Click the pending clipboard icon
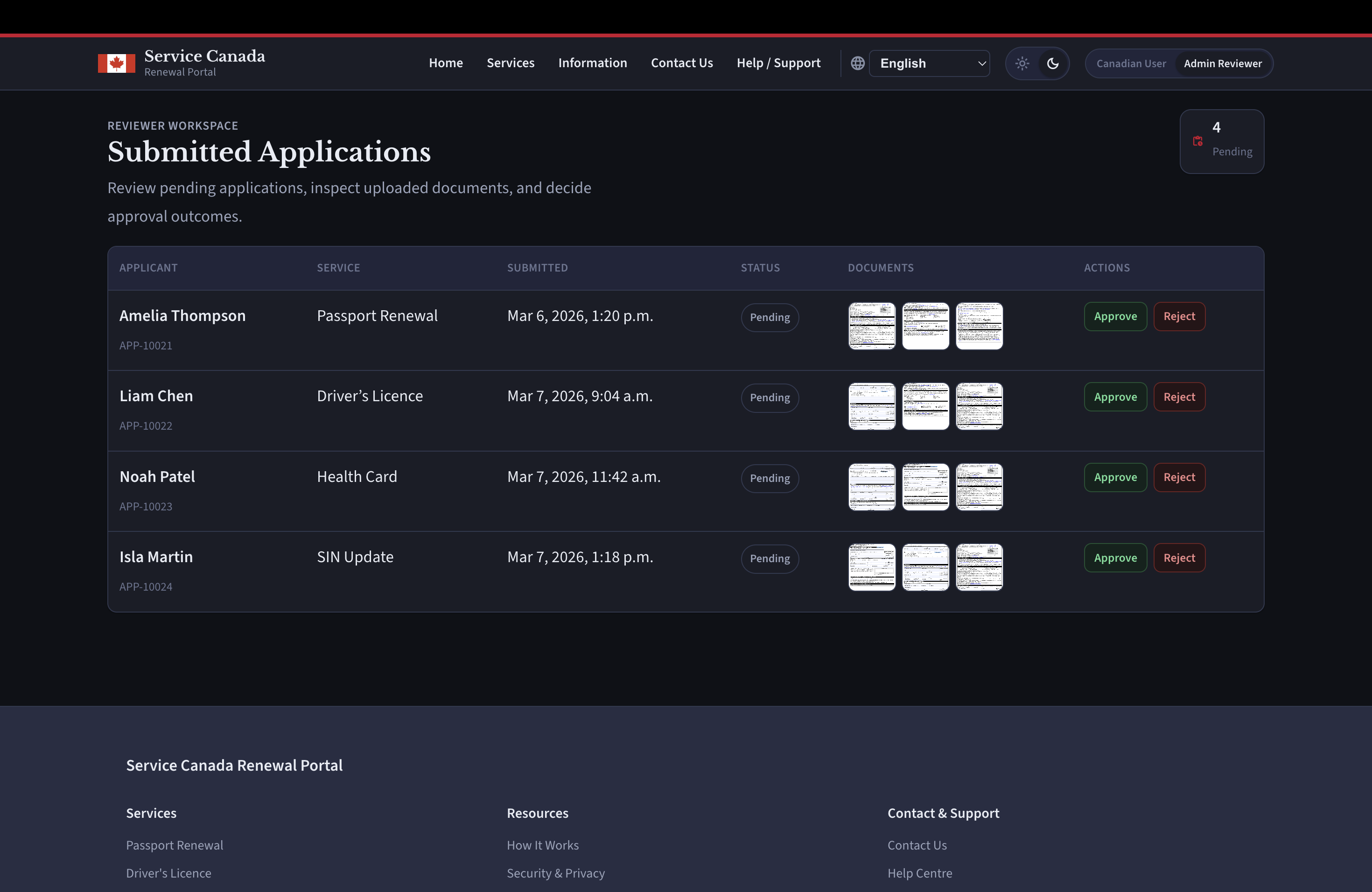Screen dimensions: 1372x892 click(1197, 141)
